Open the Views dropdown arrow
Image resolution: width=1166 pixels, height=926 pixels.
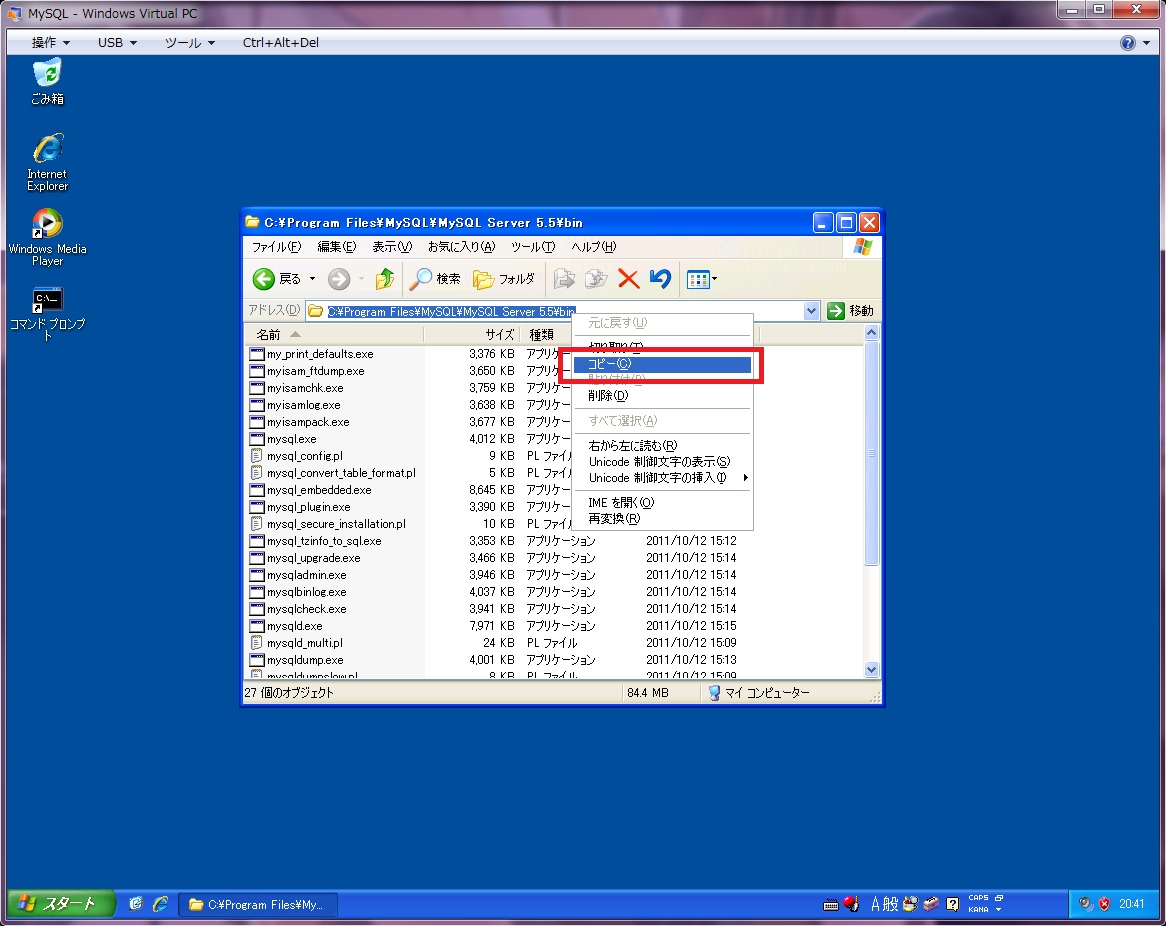pyautogui.click(x=715, y=280)
